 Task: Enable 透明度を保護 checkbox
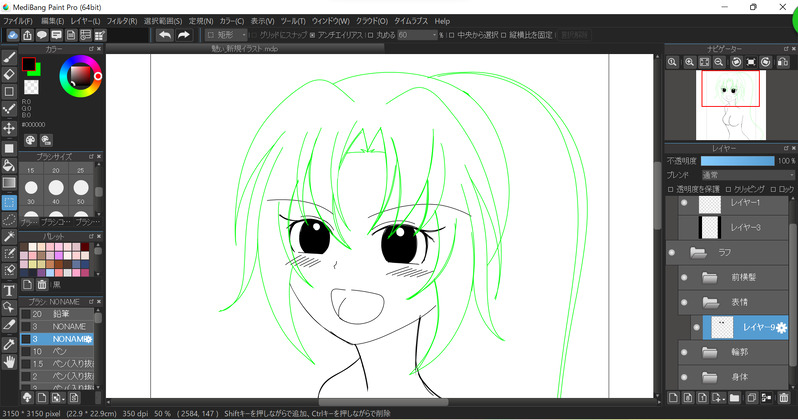[x=670, y=189]
